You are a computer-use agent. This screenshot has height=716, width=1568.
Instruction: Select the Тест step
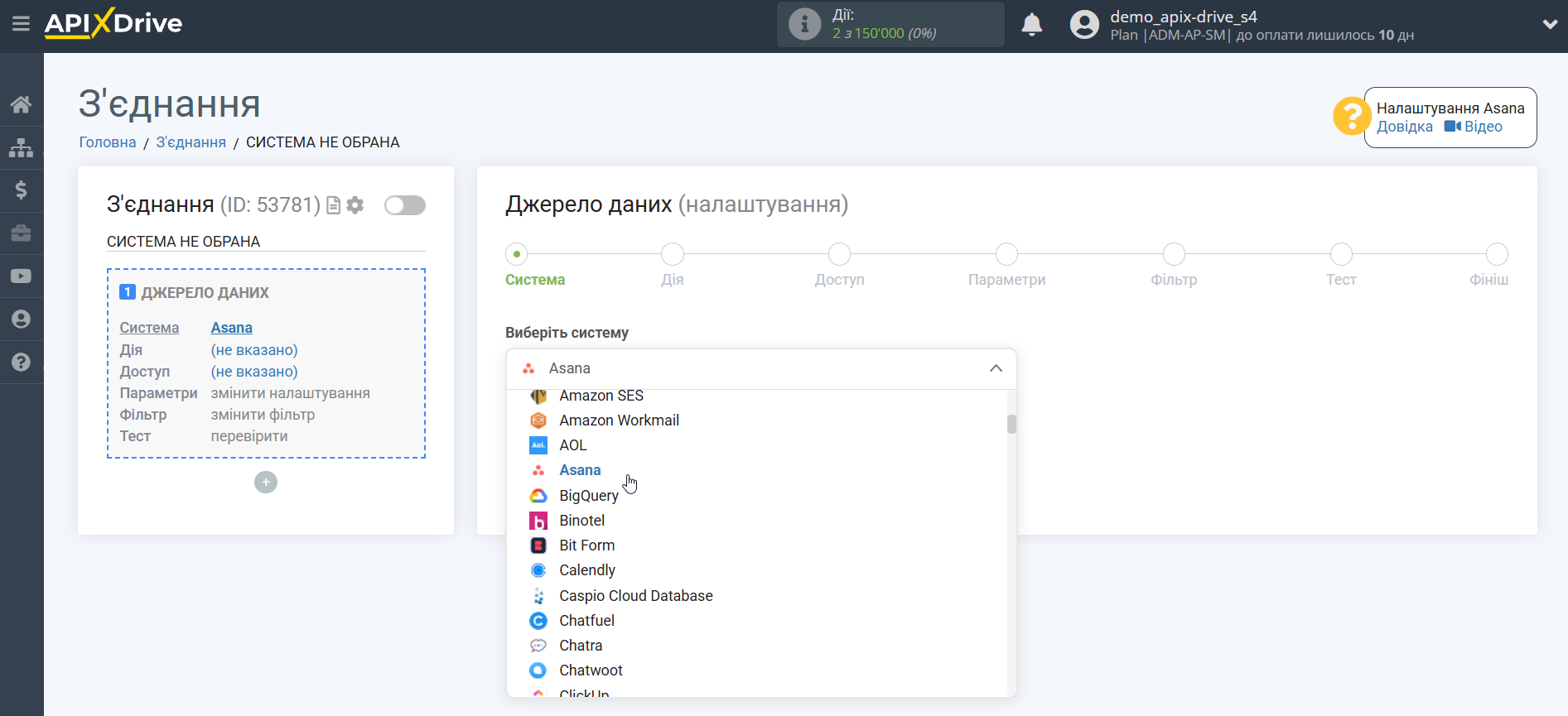[x=1341, y=254]
